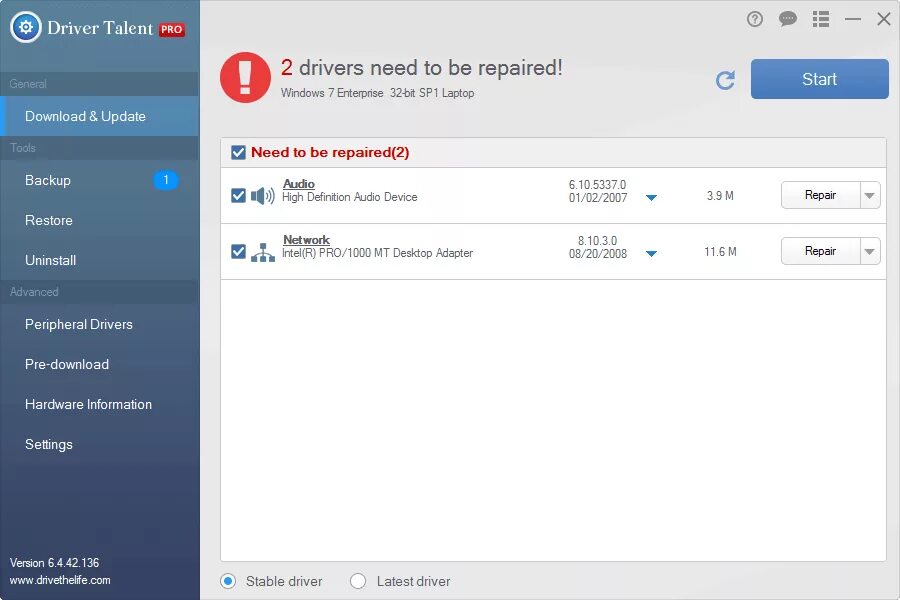Click the Network version 8.10.3.0 text
900x600 pixels.
tap(598, 240)
